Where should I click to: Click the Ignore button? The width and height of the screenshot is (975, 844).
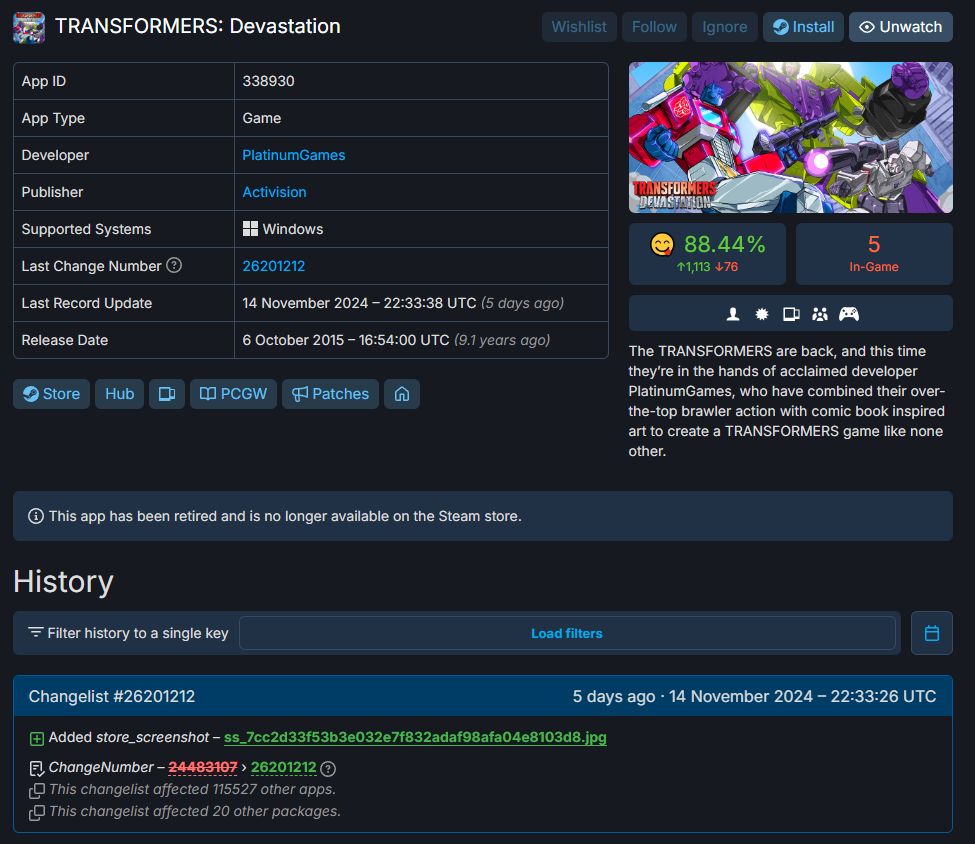coord(724,27)
